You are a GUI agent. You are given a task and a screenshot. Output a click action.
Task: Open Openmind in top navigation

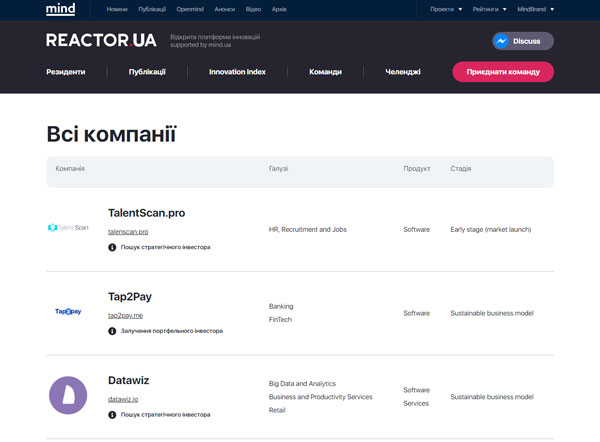(190, 9)
